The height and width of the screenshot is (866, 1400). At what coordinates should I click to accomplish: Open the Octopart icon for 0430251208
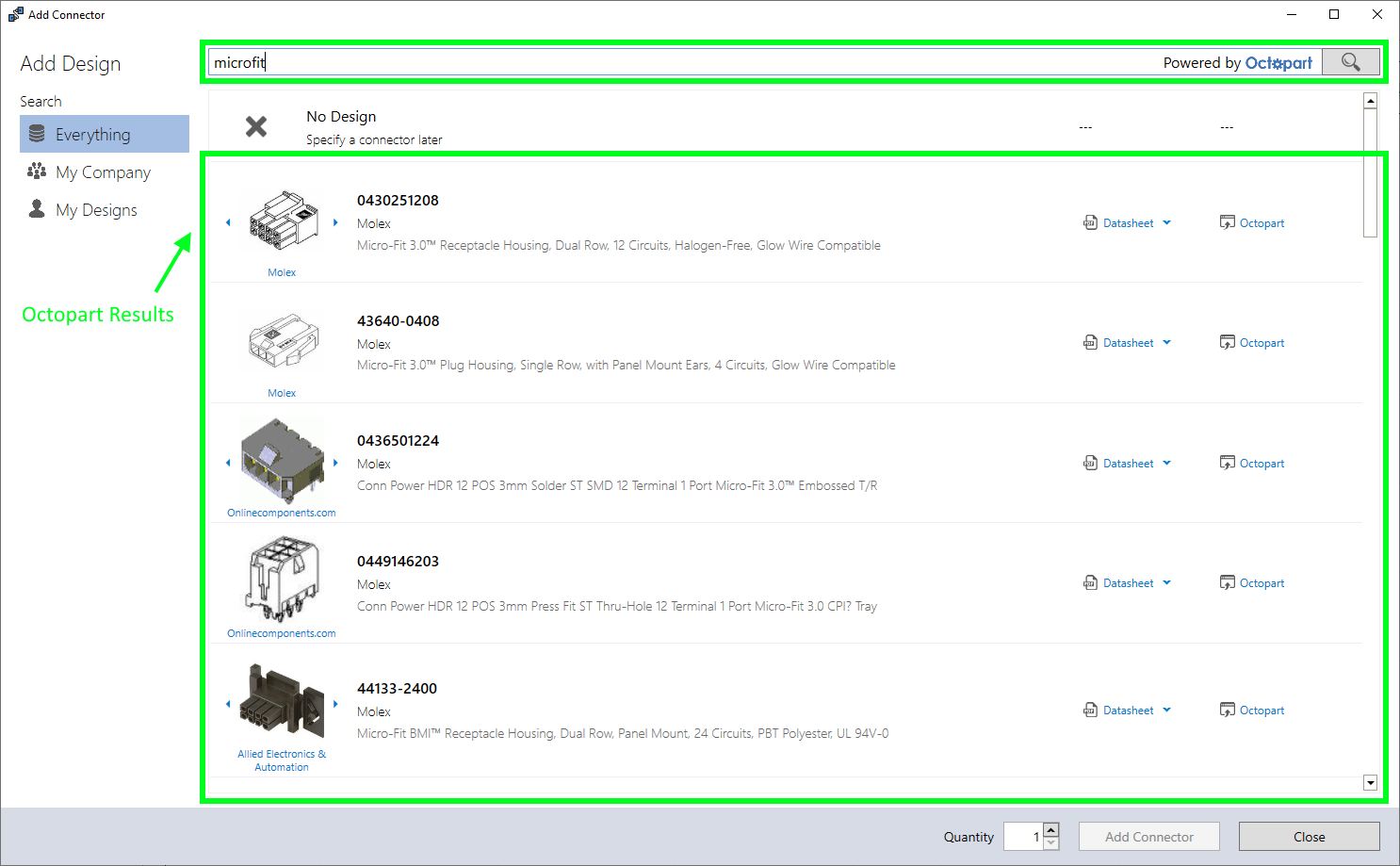[x=1227, y=222]
